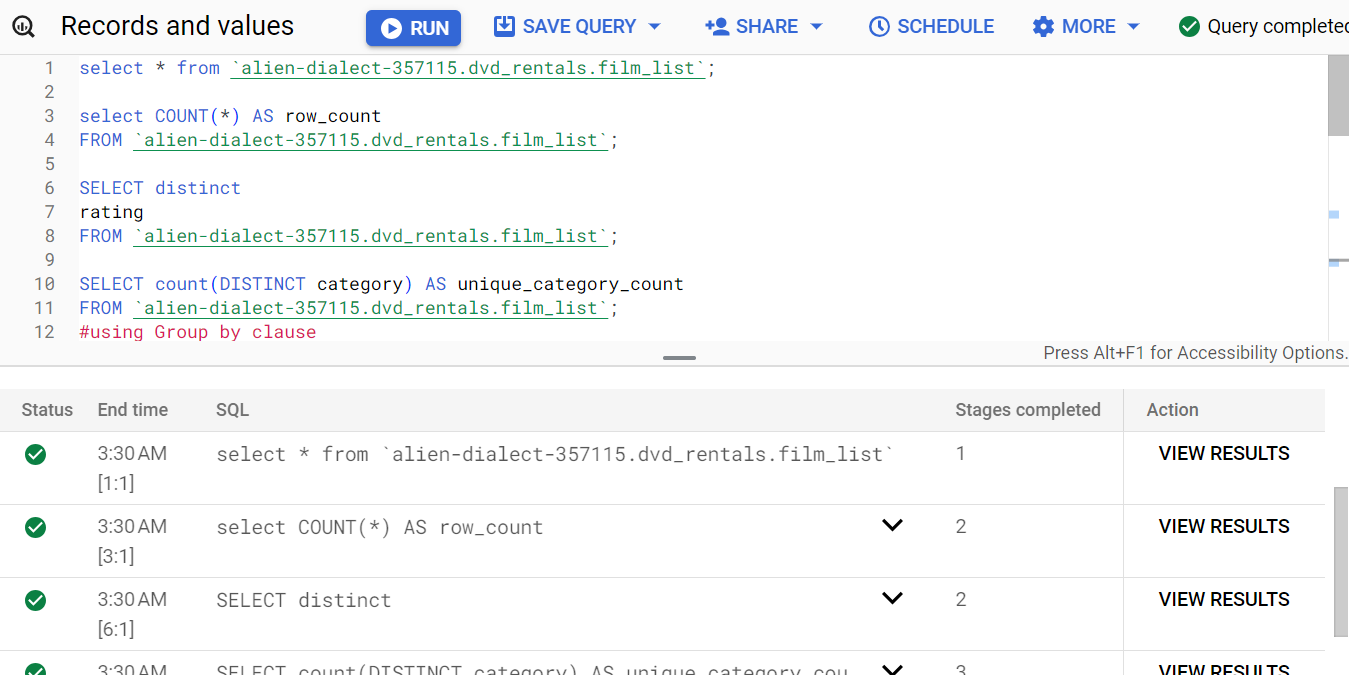
Task: Click the schedule clock icon
Action: click(x=879, y=27)
